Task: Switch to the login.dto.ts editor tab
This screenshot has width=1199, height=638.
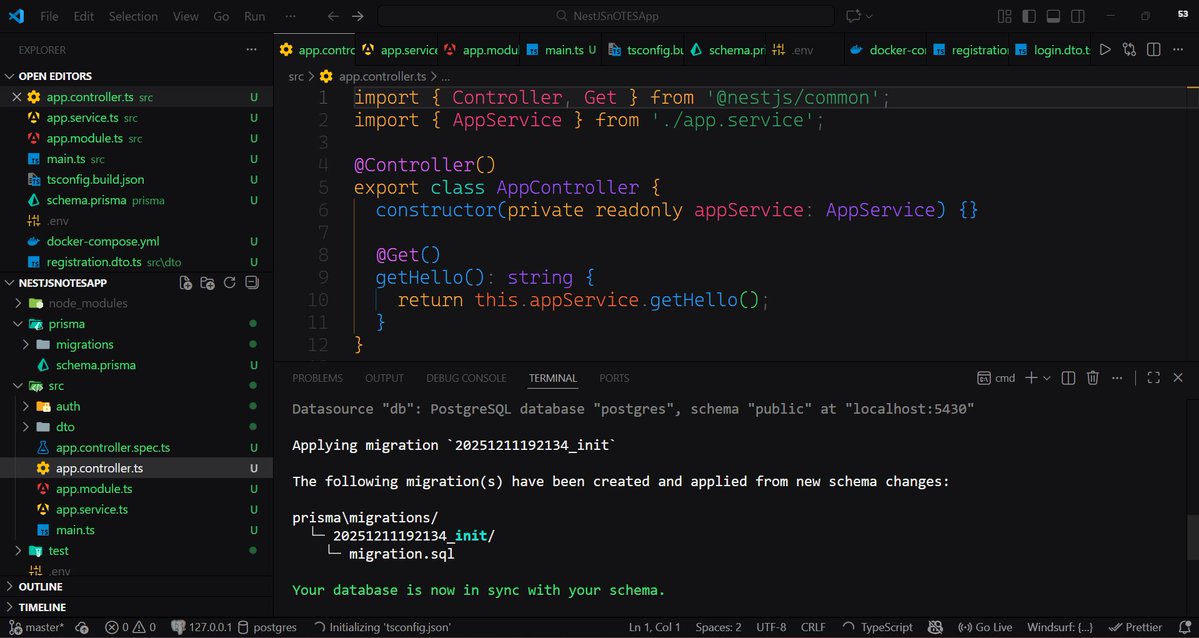Action: point(1051,50)
